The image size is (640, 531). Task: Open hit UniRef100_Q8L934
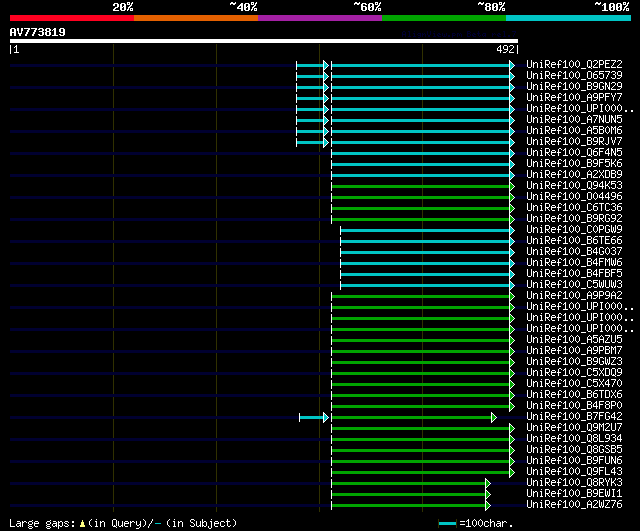tap(574, 439)
